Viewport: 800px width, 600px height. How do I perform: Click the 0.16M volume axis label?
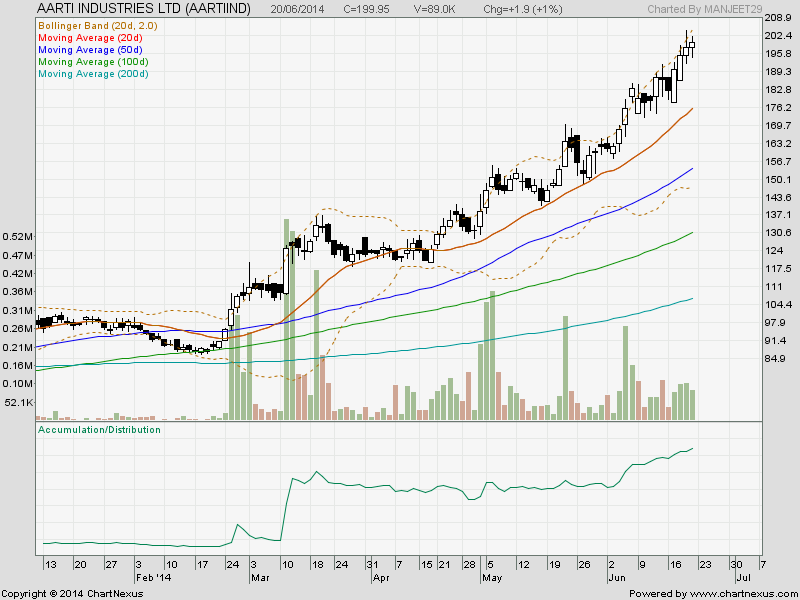pos(18,365)
